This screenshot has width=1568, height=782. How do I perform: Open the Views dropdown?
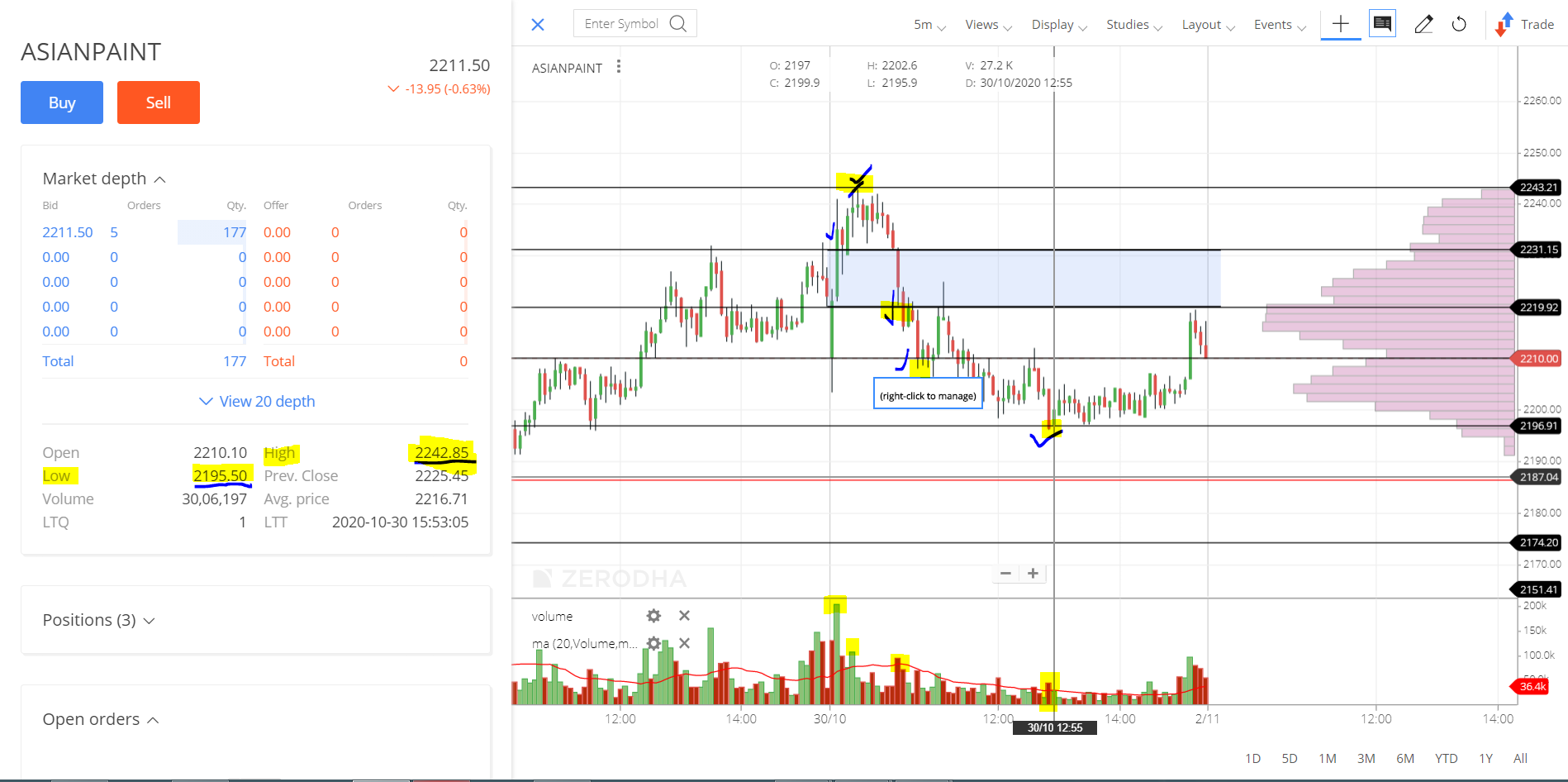pyautogui.click(x=989, y=25)
